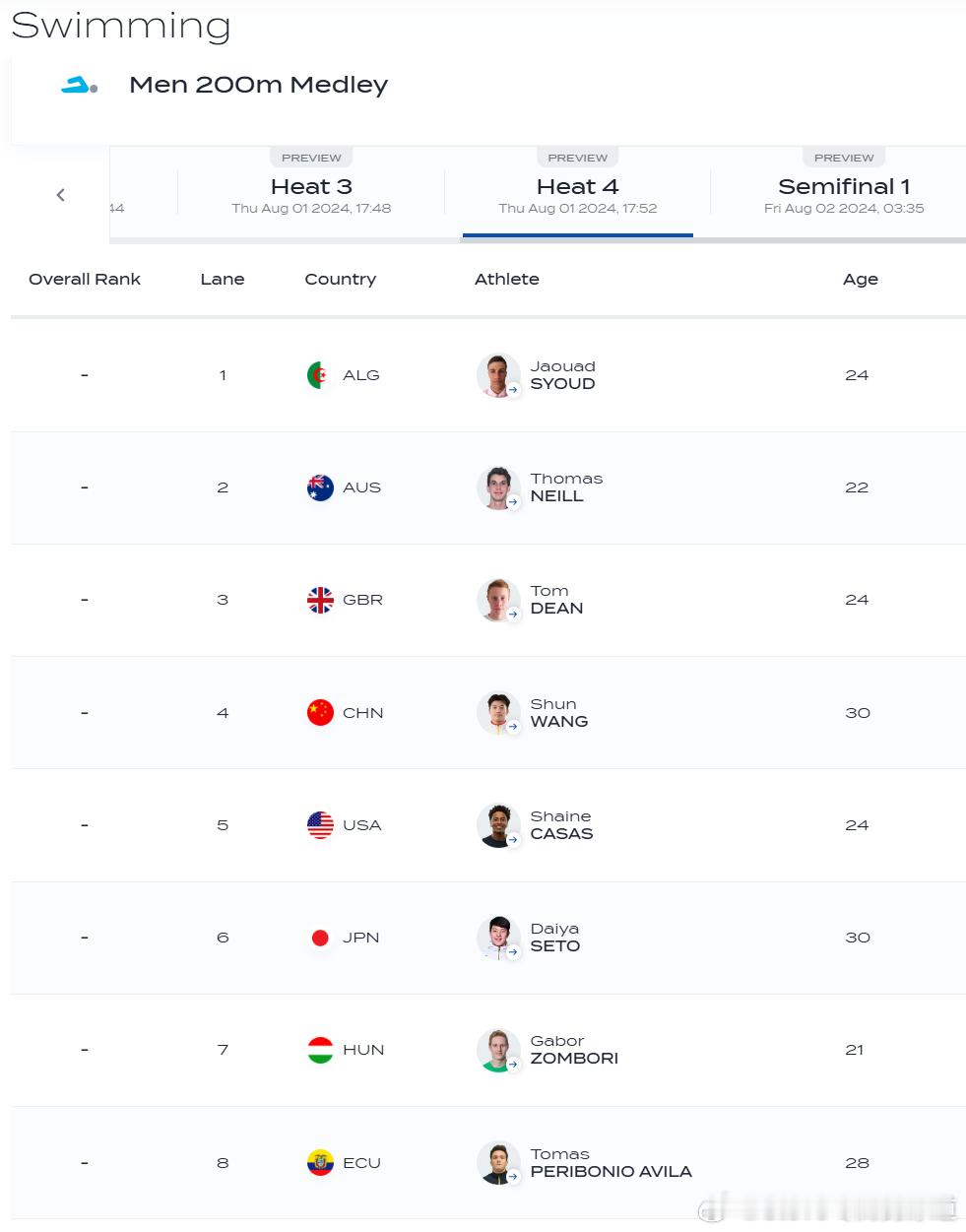Click the swimming discipline icon
The image size is (966, 1232).
tap(79, 86)
